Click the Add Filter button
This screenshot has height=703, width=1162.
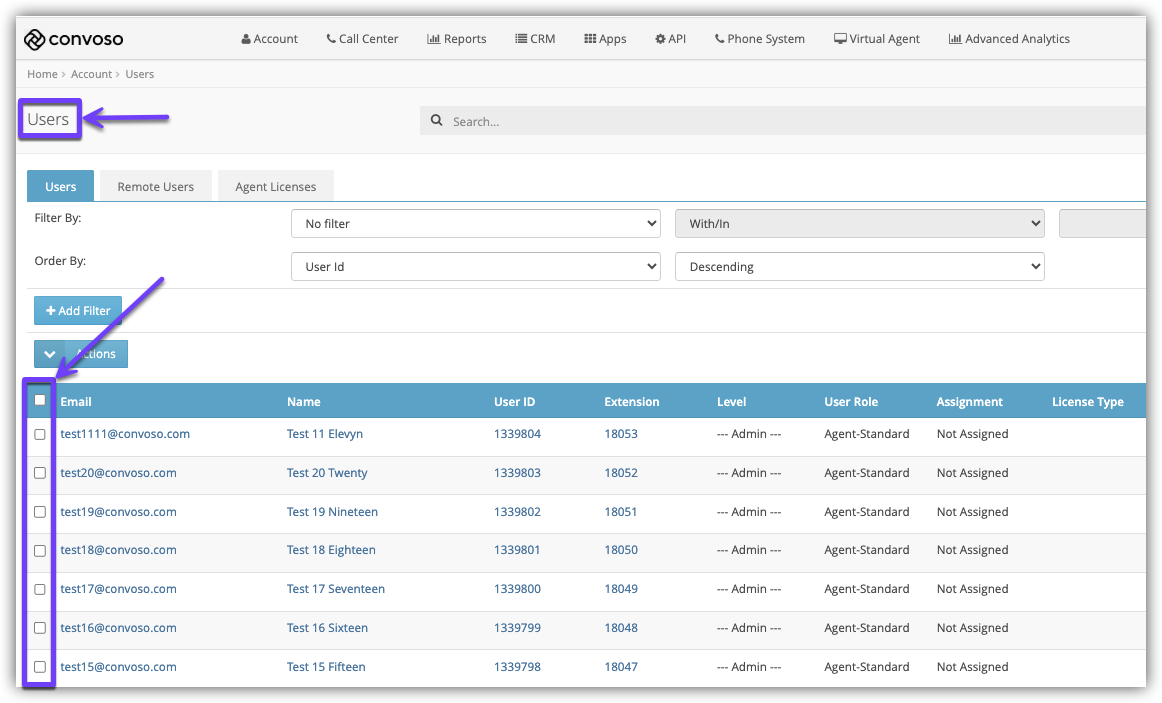click(x=78, y=310)
